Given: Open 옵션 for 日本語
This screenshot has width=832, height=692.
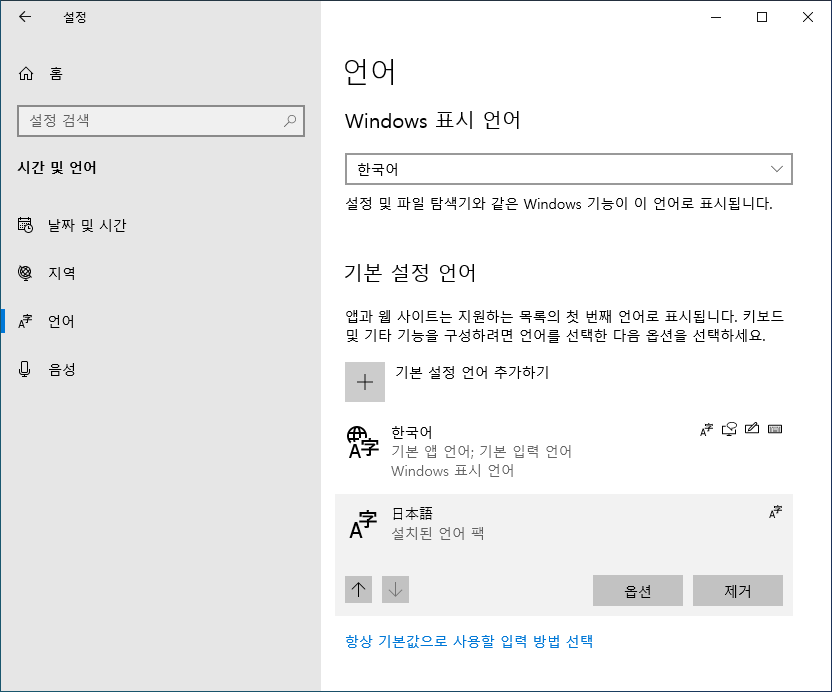Looking at the screenshot, I should [x=638, y=590].
